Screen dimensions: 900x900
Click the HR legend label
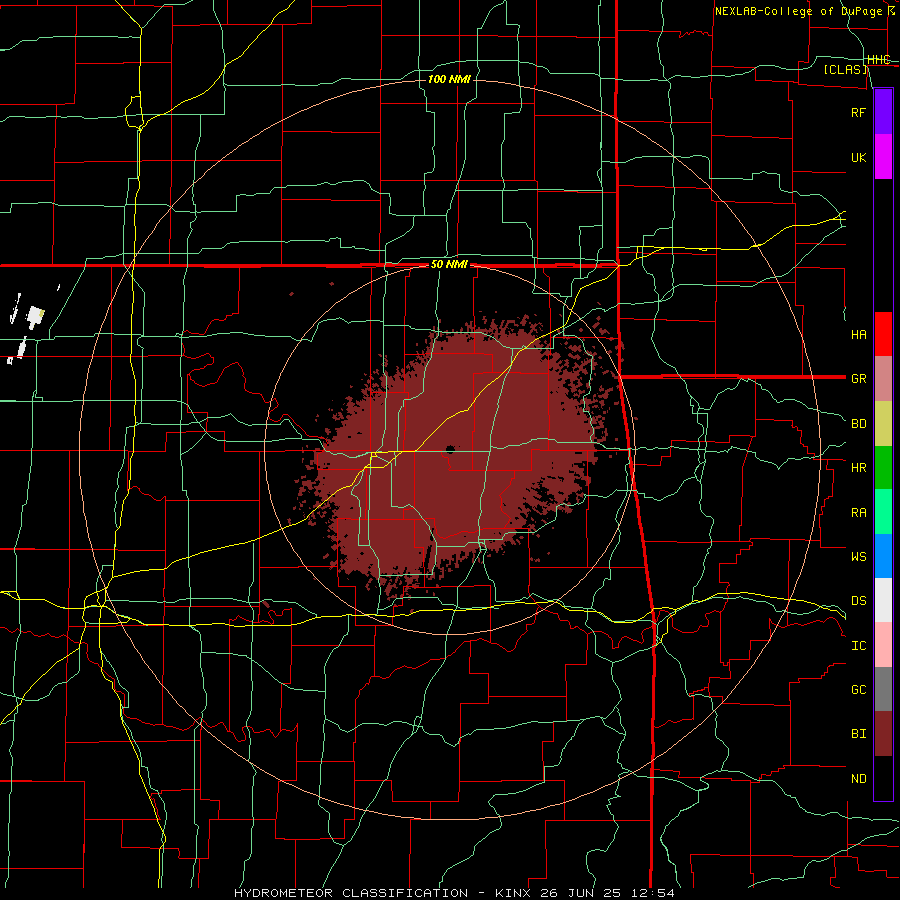pos(859,468)
